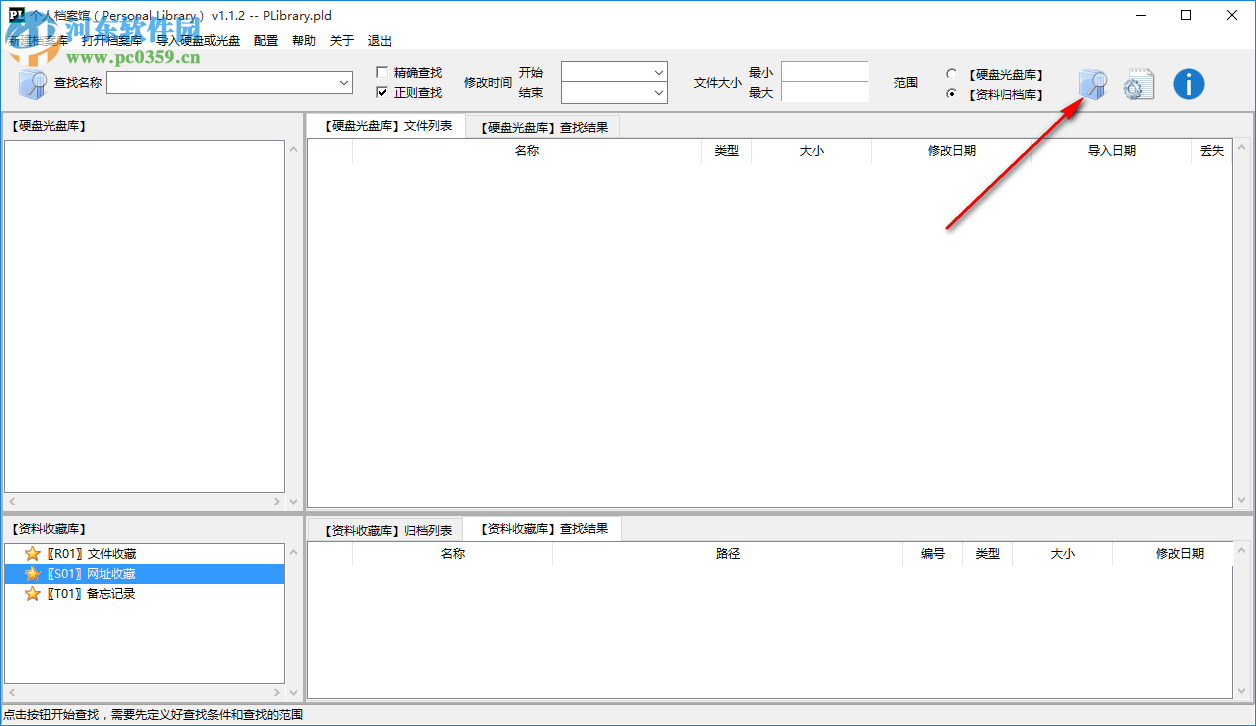Viewport: 1256px width, 726px height.
Task: Click the magnifier cube icon beside 查找名称
Action: coord(29,83)
